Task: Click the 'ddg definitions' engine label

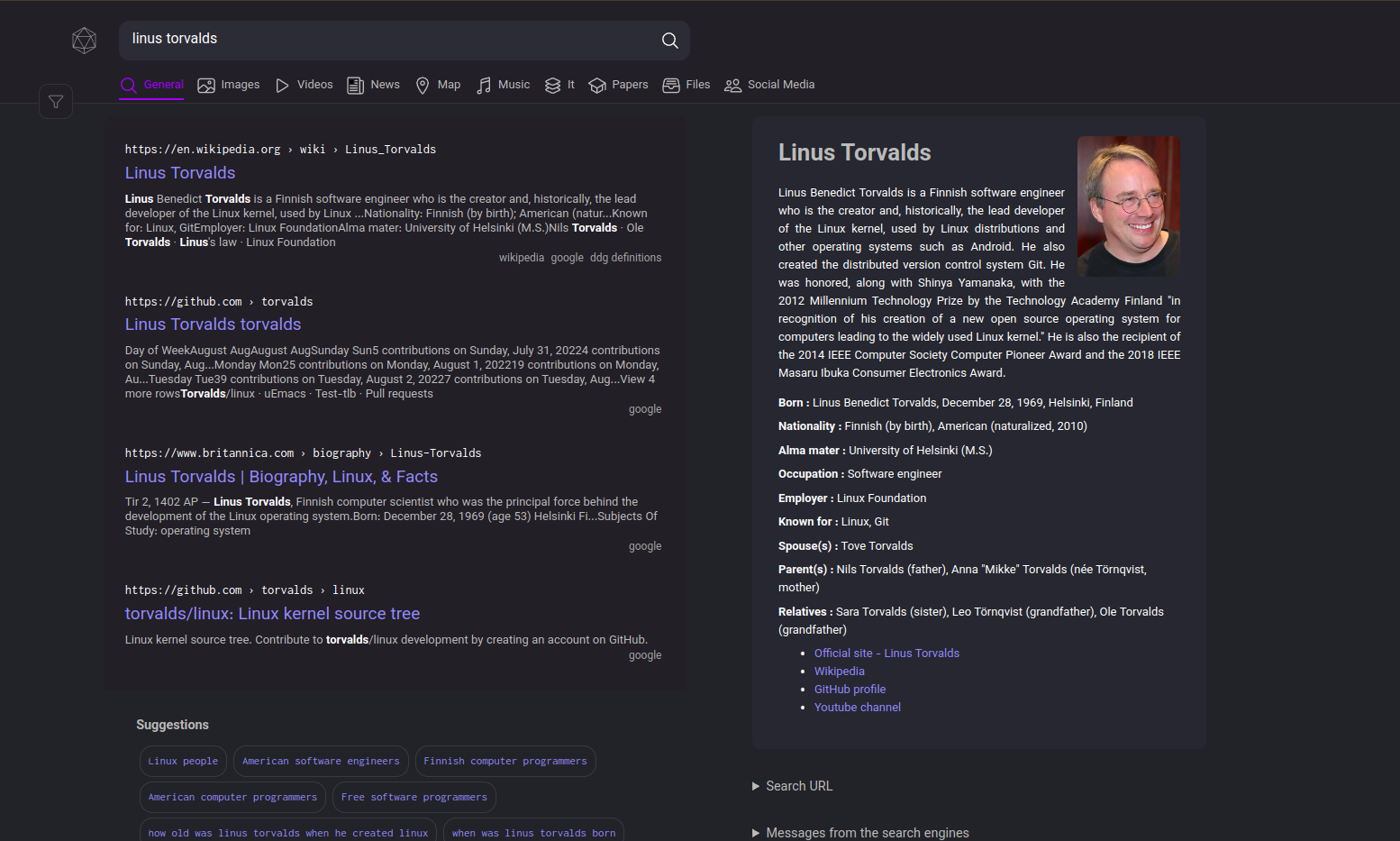Action: [626, 258]
